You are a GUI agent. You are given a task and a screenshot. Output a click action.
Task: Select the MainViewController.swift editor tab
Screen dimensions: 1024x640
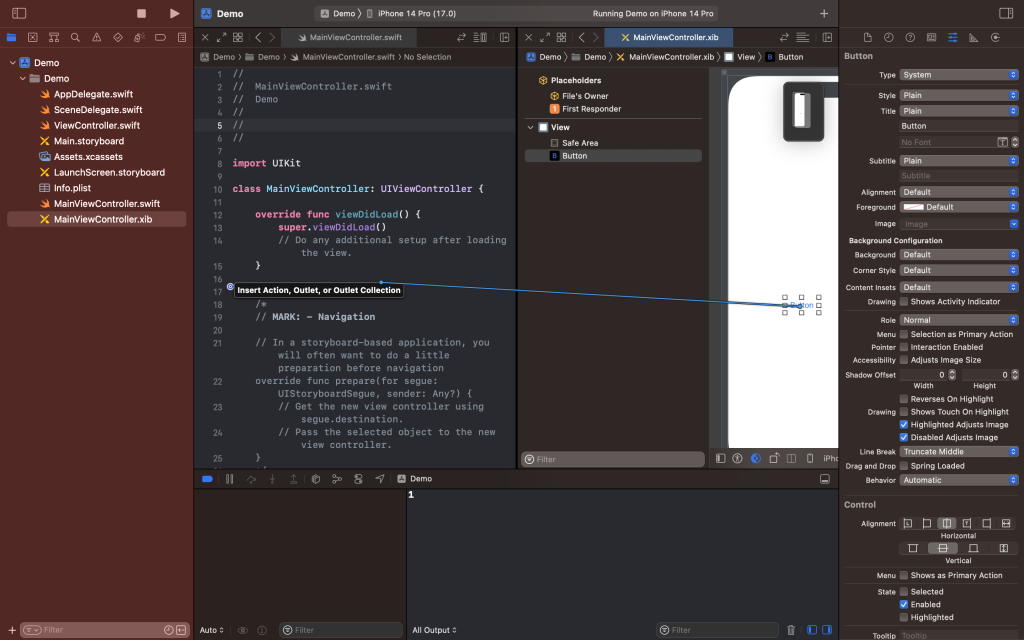(349, 37)
